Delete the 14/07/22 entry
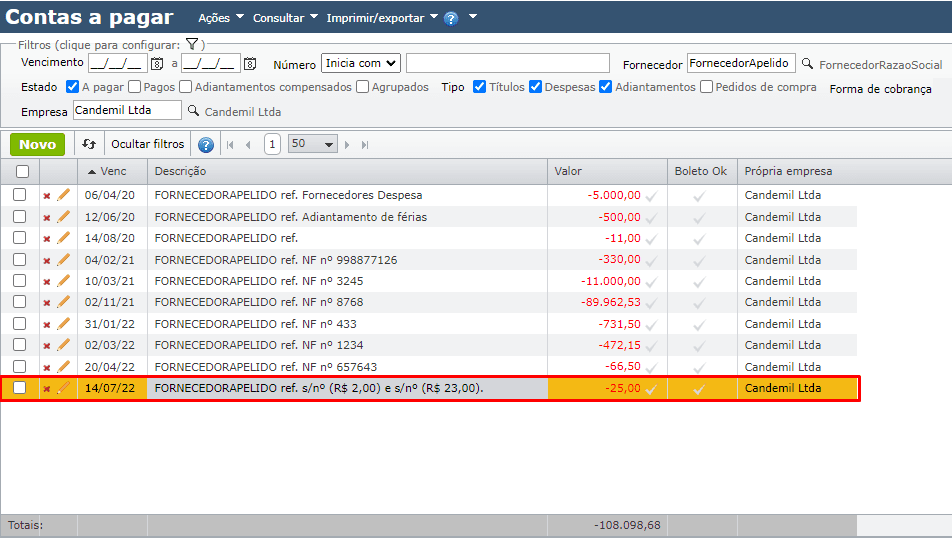The height and width of the screenshot is (538, 952). click(47, 389)
